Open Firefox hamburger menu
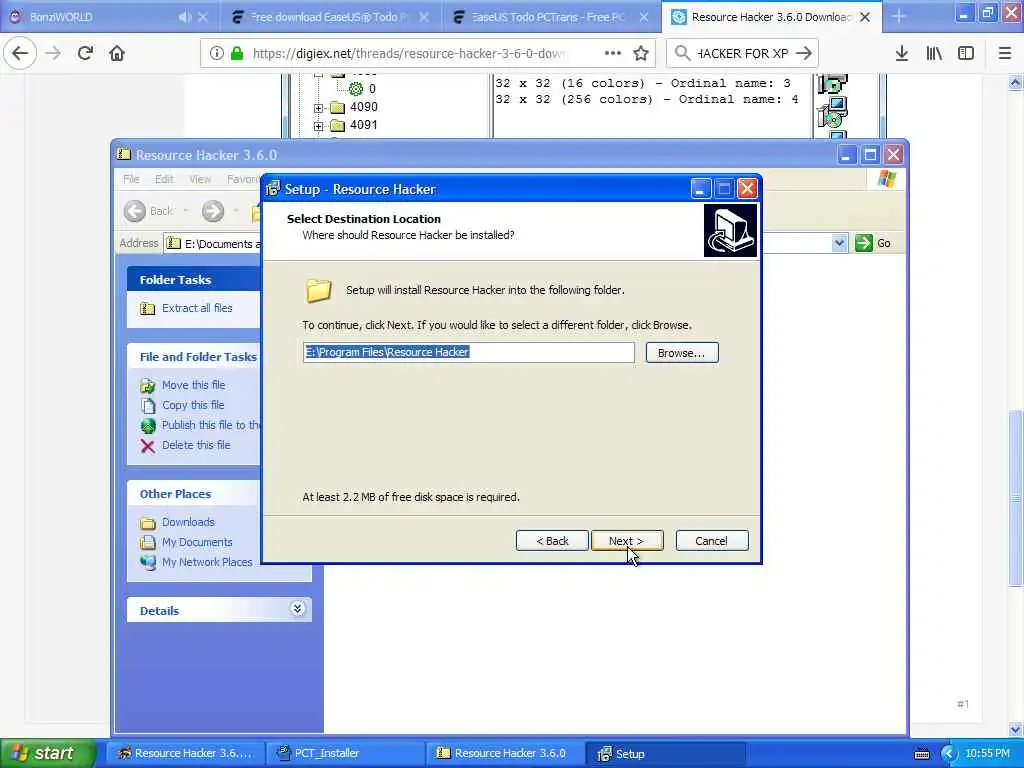Screen dimensions: 1024x768 point(1004,54)
